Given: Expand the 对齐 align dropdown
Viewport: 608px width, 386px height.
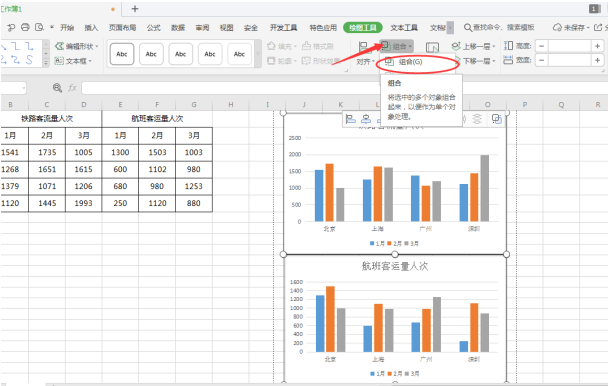Looking at the screenshot, I should (366, 61).
